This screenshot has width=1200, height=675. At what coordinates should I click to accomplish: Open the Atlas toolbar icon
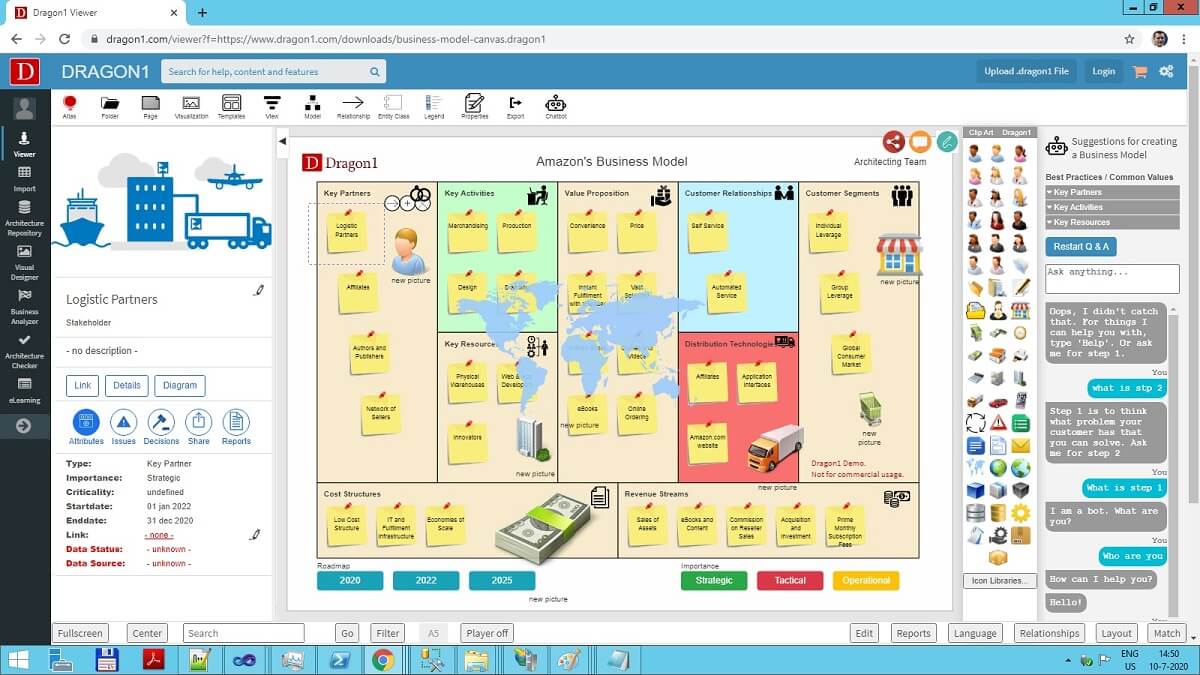[x=69, y=106]
